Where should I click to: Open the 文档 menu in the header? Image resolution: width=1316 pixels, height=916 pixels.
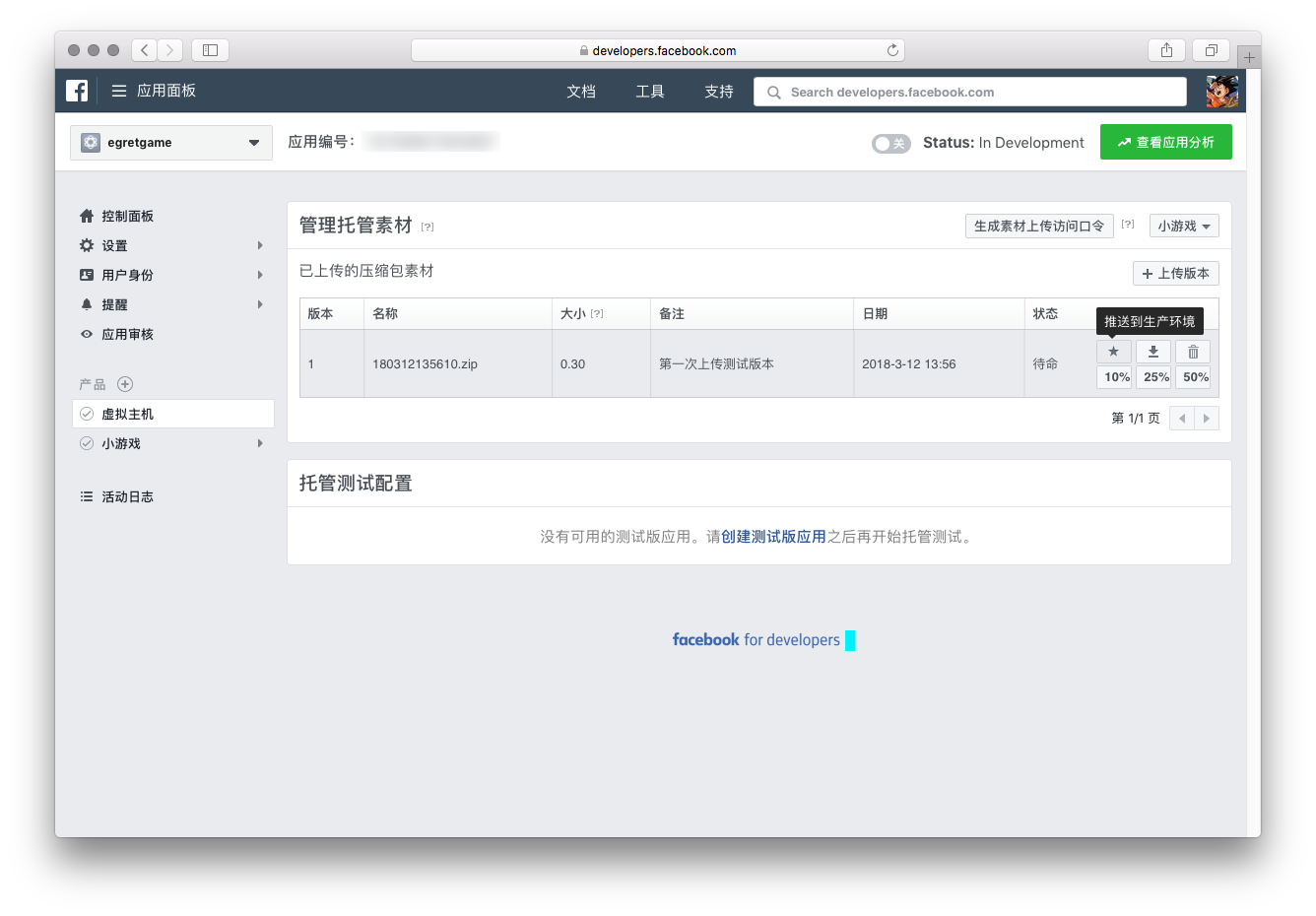[581, 92]
